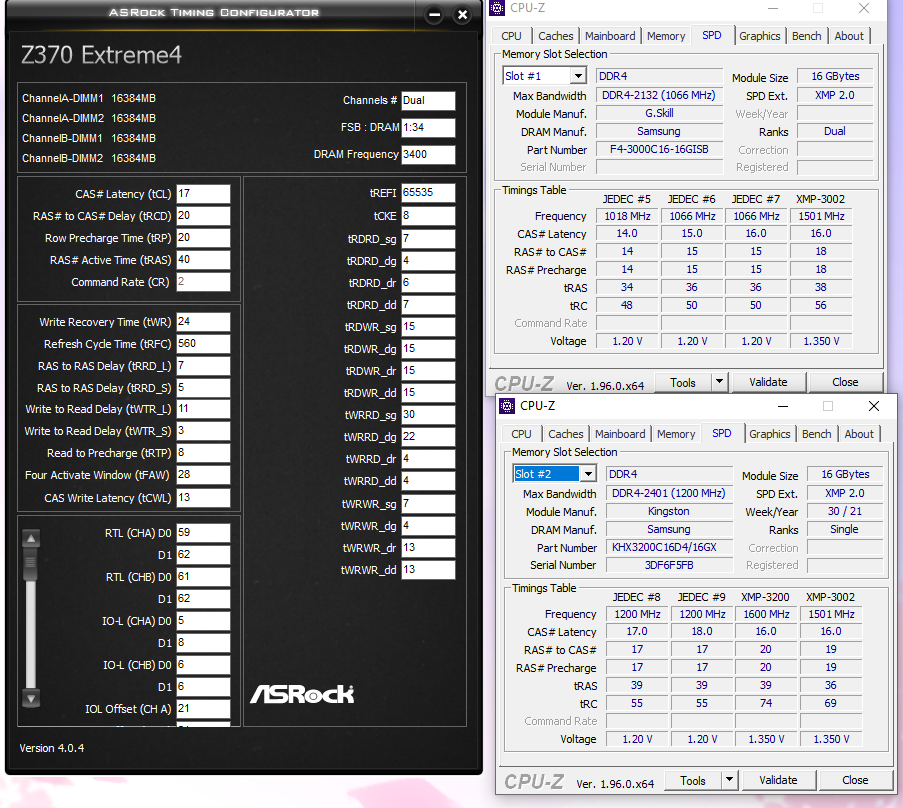Close the ASRock Timing Configurator window
The image size is (903, 808).
click(462, 15)
